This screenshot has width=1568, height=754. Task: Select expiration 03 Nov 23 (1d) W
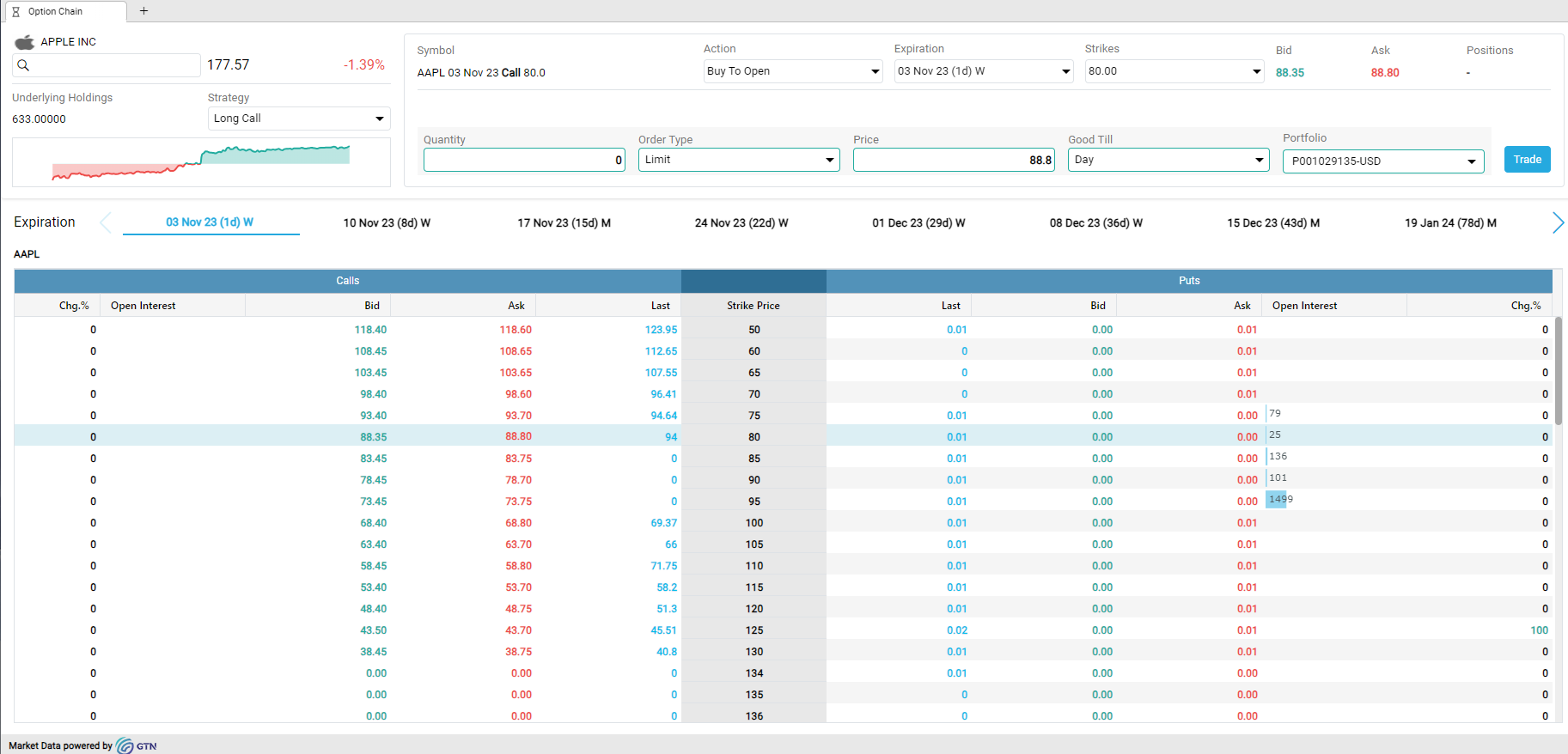click(210, 222)
